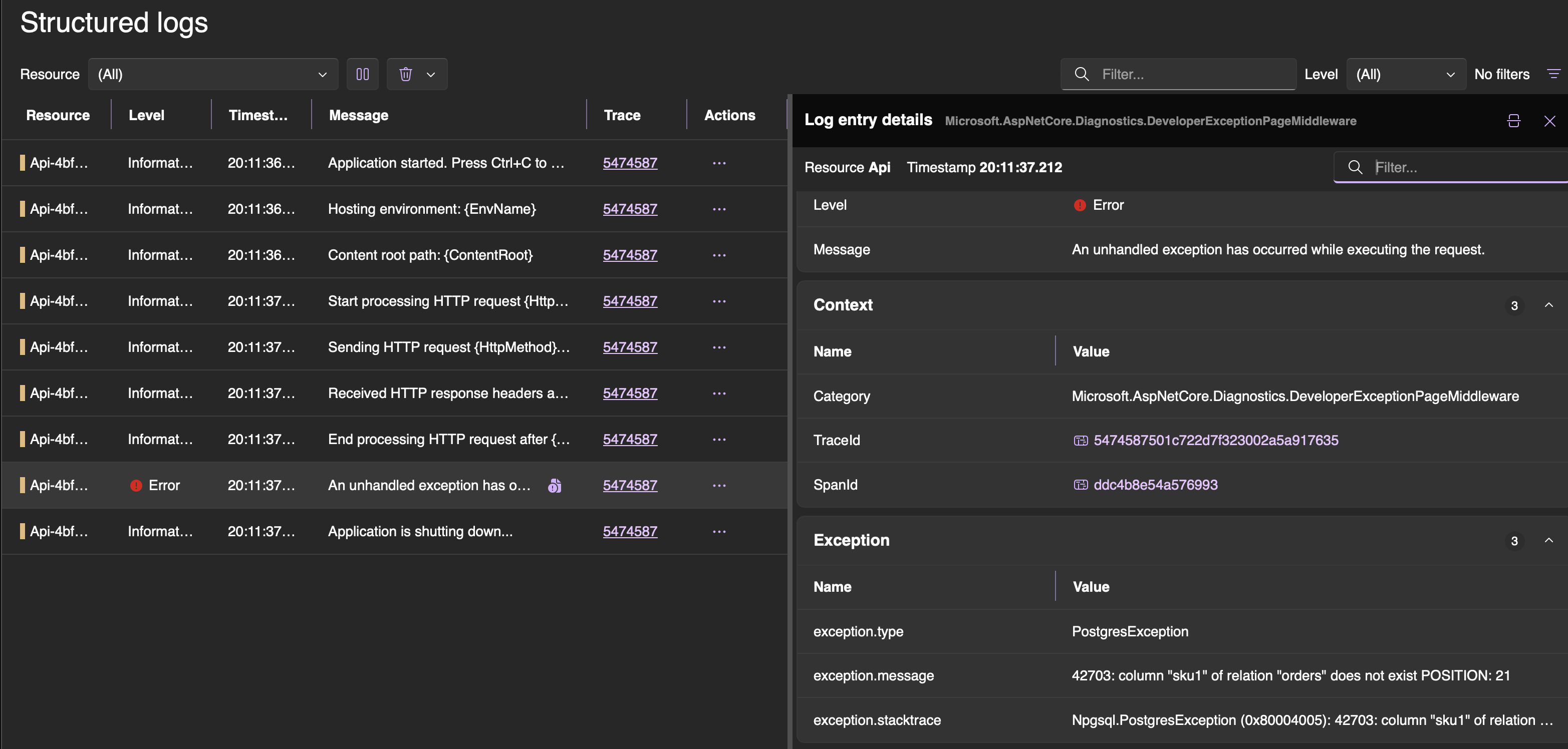Click the SpanId icon in Context section
This screenshot has width=1568, height=749.
[1080, 485]
